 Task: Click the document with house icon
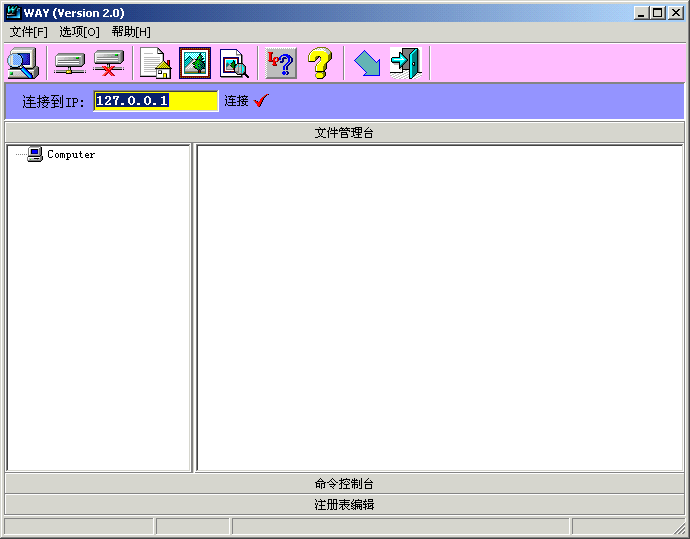[x=155, y=63]
